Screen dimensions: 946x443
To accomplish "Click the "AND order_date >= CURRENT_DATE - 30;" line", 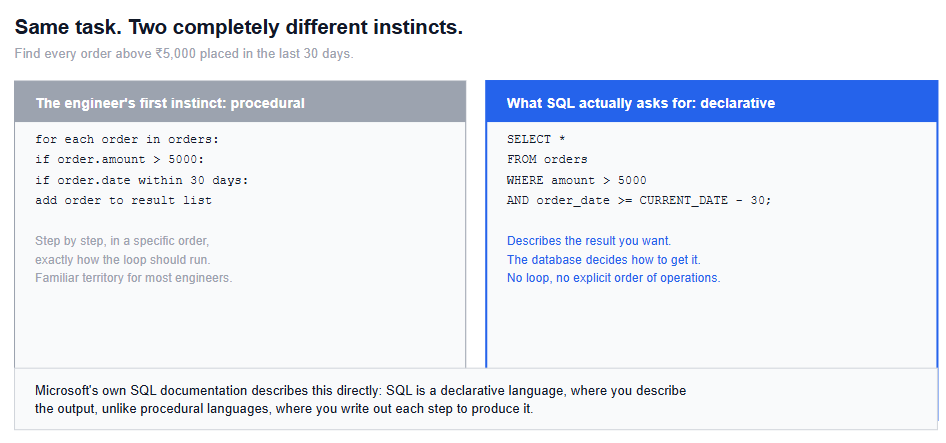I will (639, 200).
